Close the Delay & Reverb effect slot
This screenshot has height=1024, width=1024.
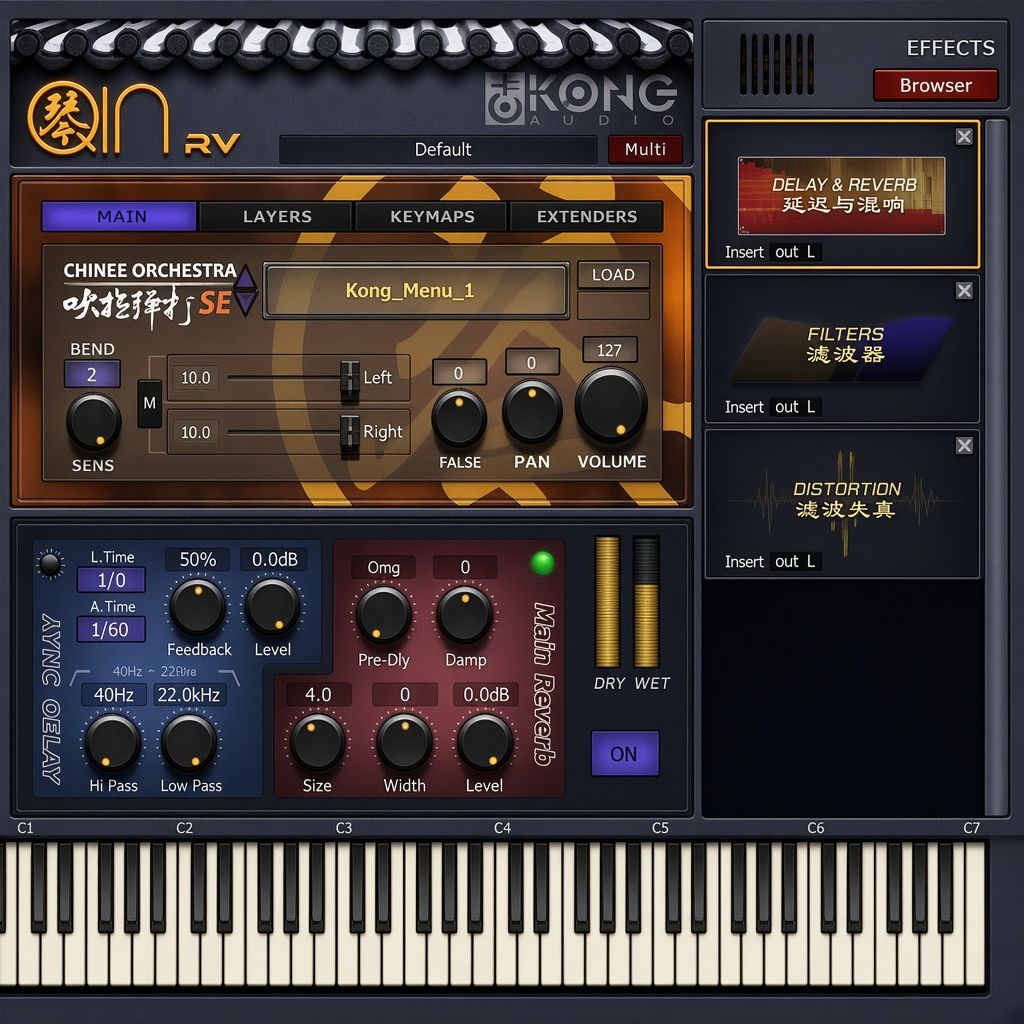tap(964, 136)
